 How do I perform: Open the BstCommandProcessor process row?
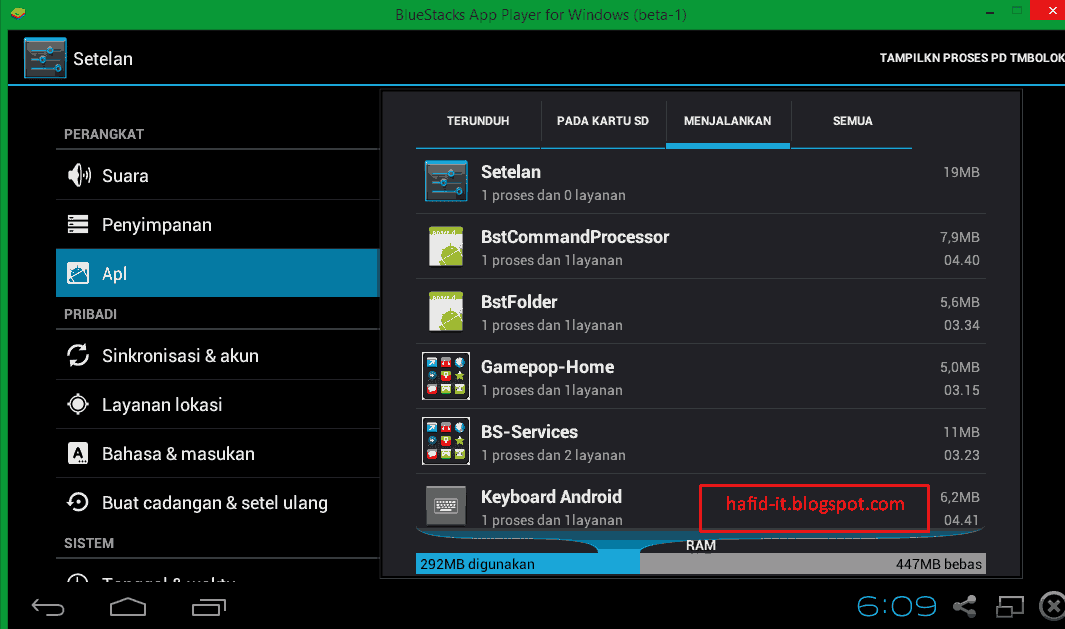click(x=701, y=247)
